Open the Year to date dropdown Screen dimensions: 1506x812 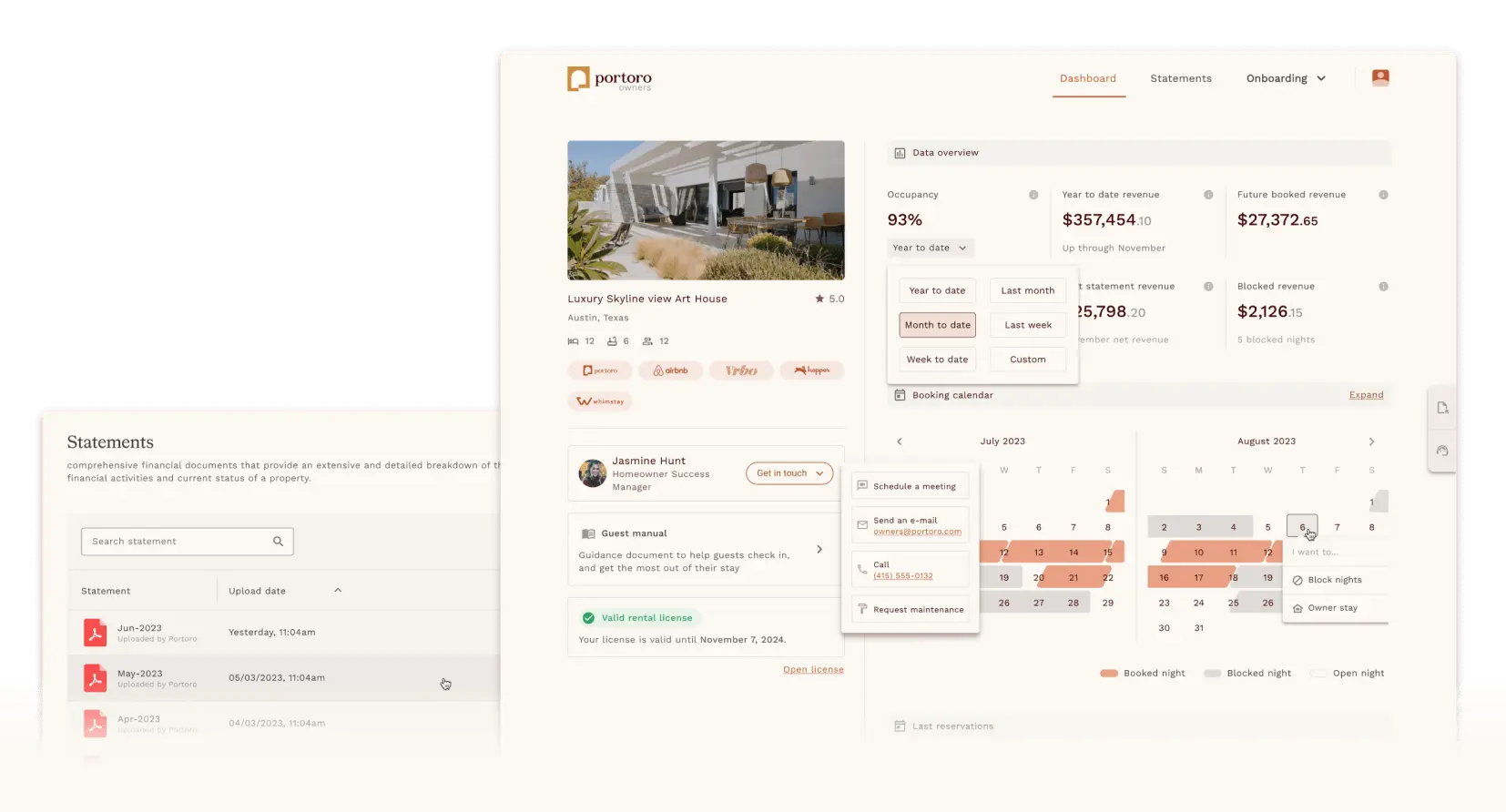pos(930,248)
